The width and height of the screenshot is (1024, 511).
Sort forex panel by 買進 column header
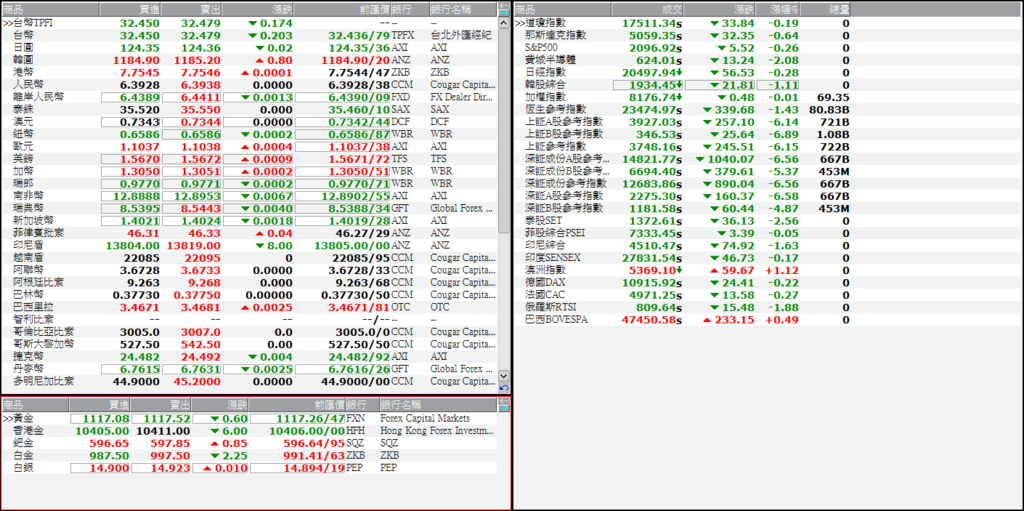pyautogui.click(x=131, y=9)
